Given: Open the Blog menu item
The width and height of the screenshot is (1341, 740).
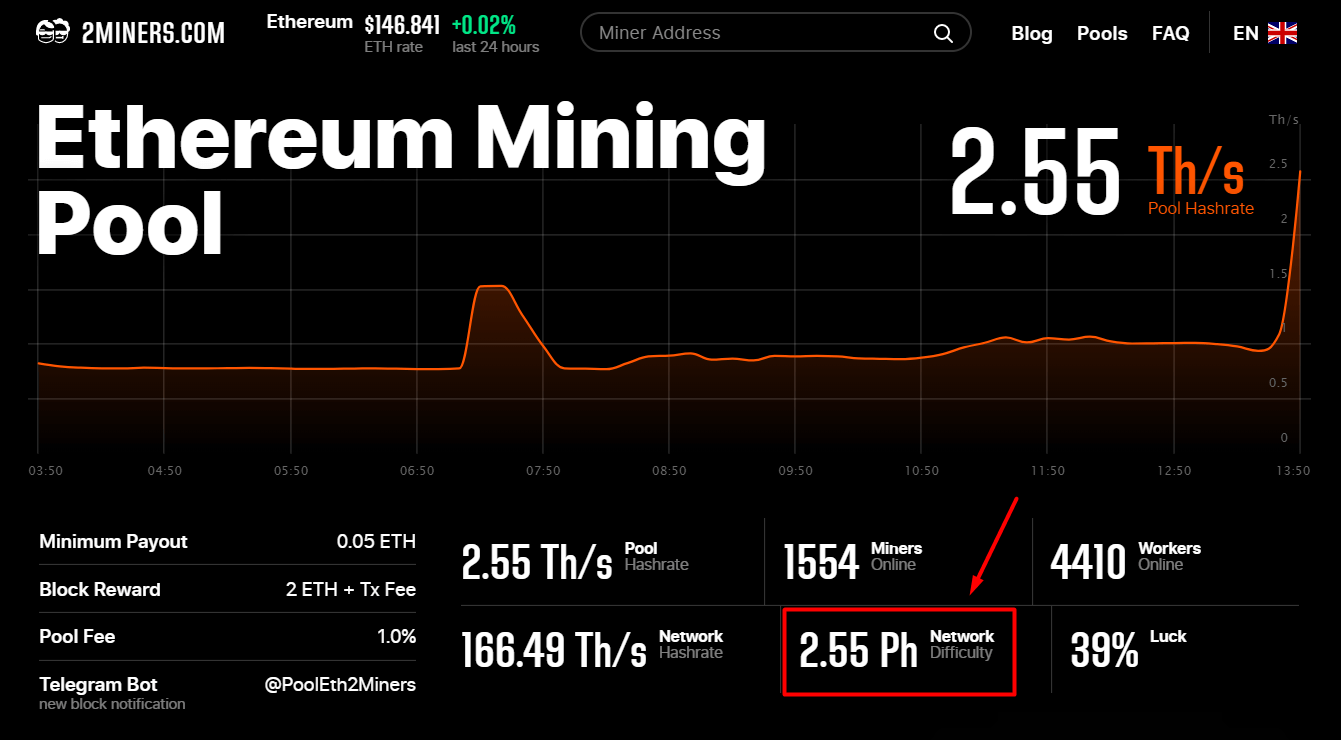Looking at the screenshot, I should (x=1031, y=33).
